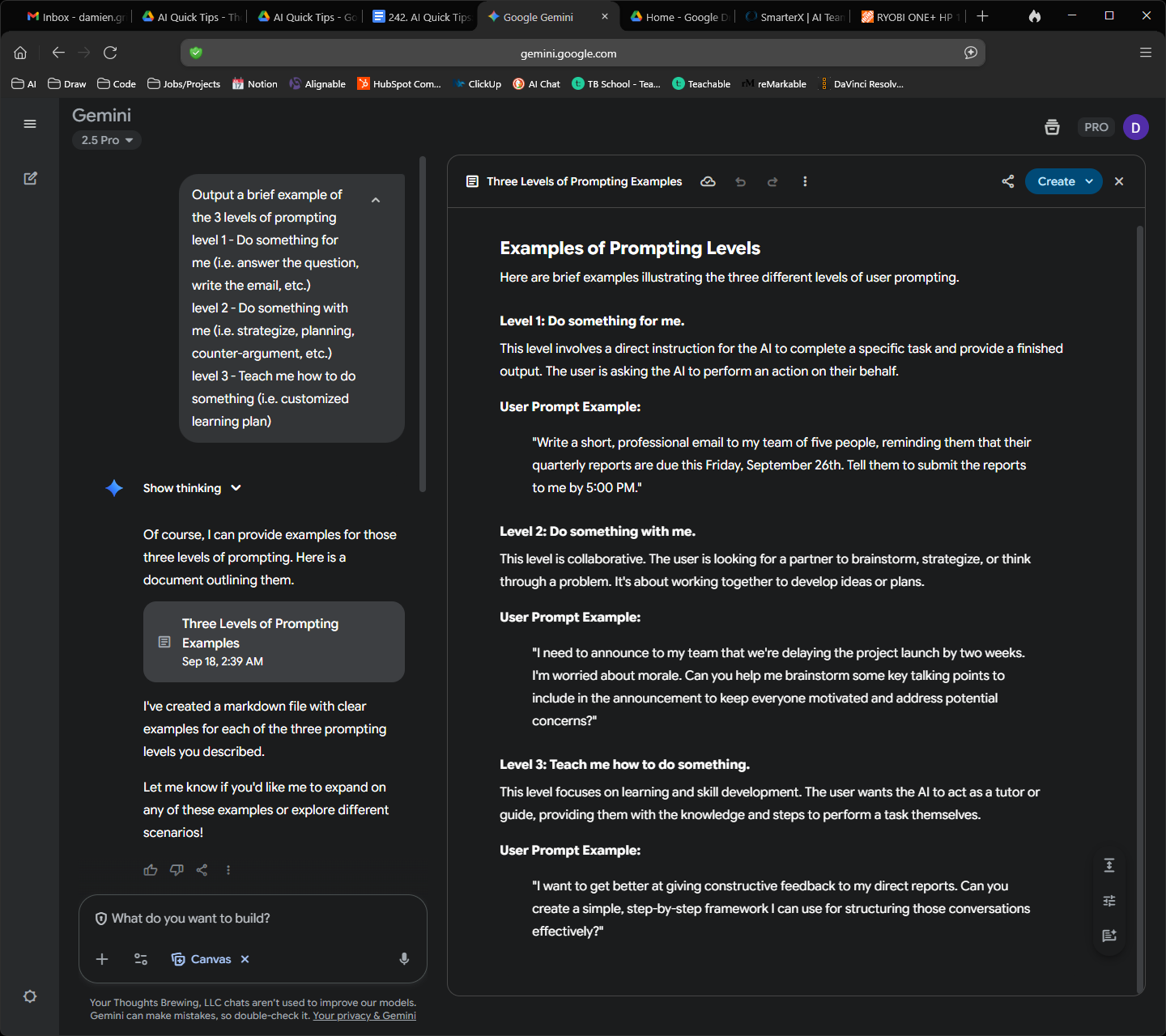Collapse the Show thinking section
This screenshot has width=1166, height=1036.
(x=192, y=487)
